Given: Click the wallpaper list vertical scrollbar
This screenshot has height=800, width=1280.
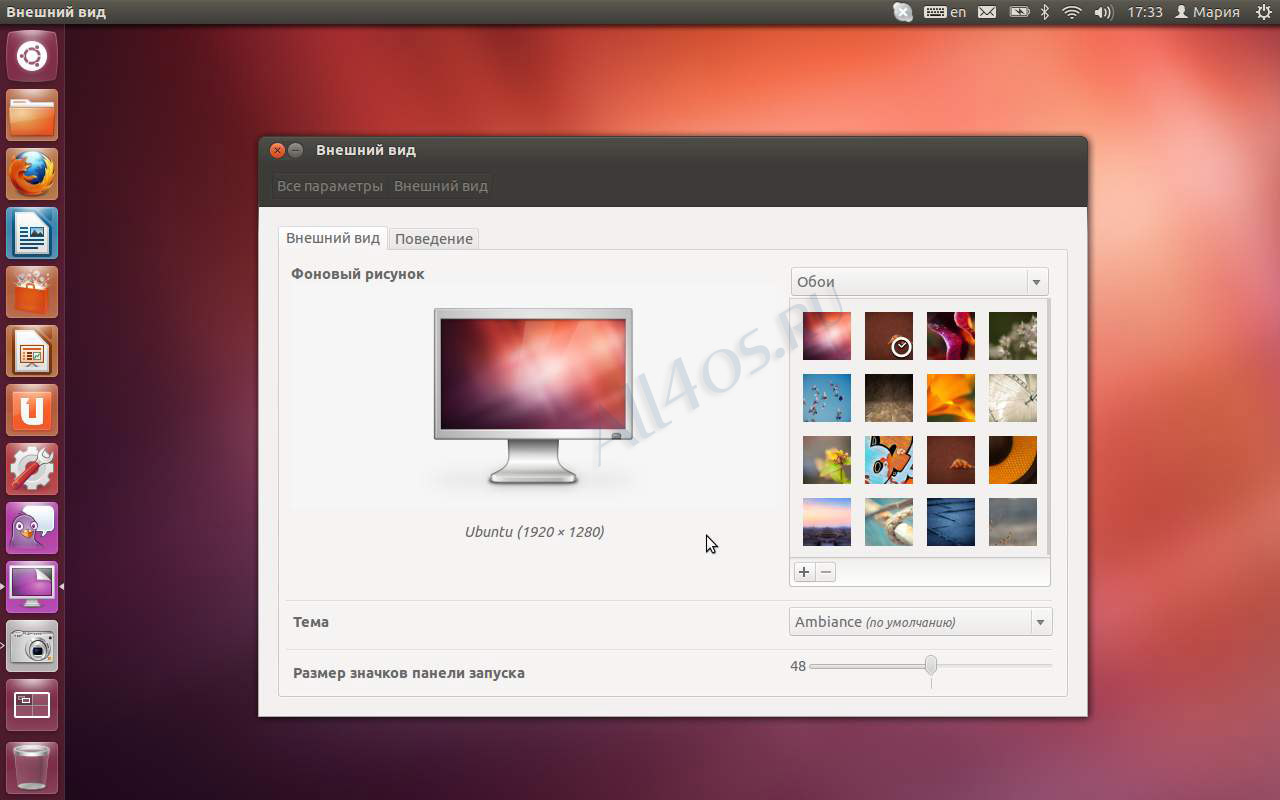Looking at the screenshot, I should pos(1047,427).
